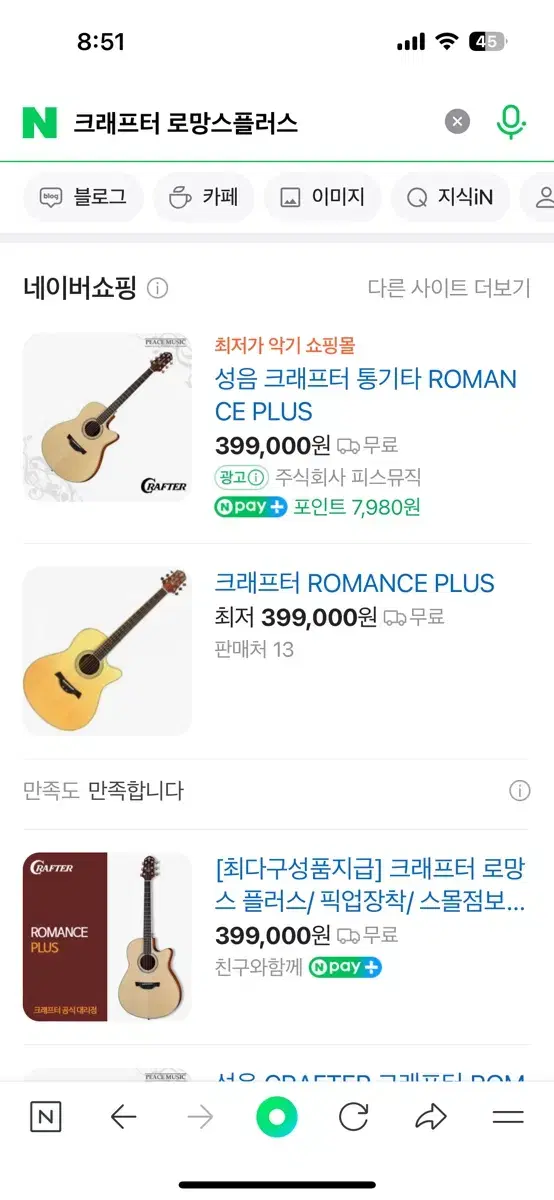
Task: Switch to the 블로그 tab
Action: click(83, 197)
